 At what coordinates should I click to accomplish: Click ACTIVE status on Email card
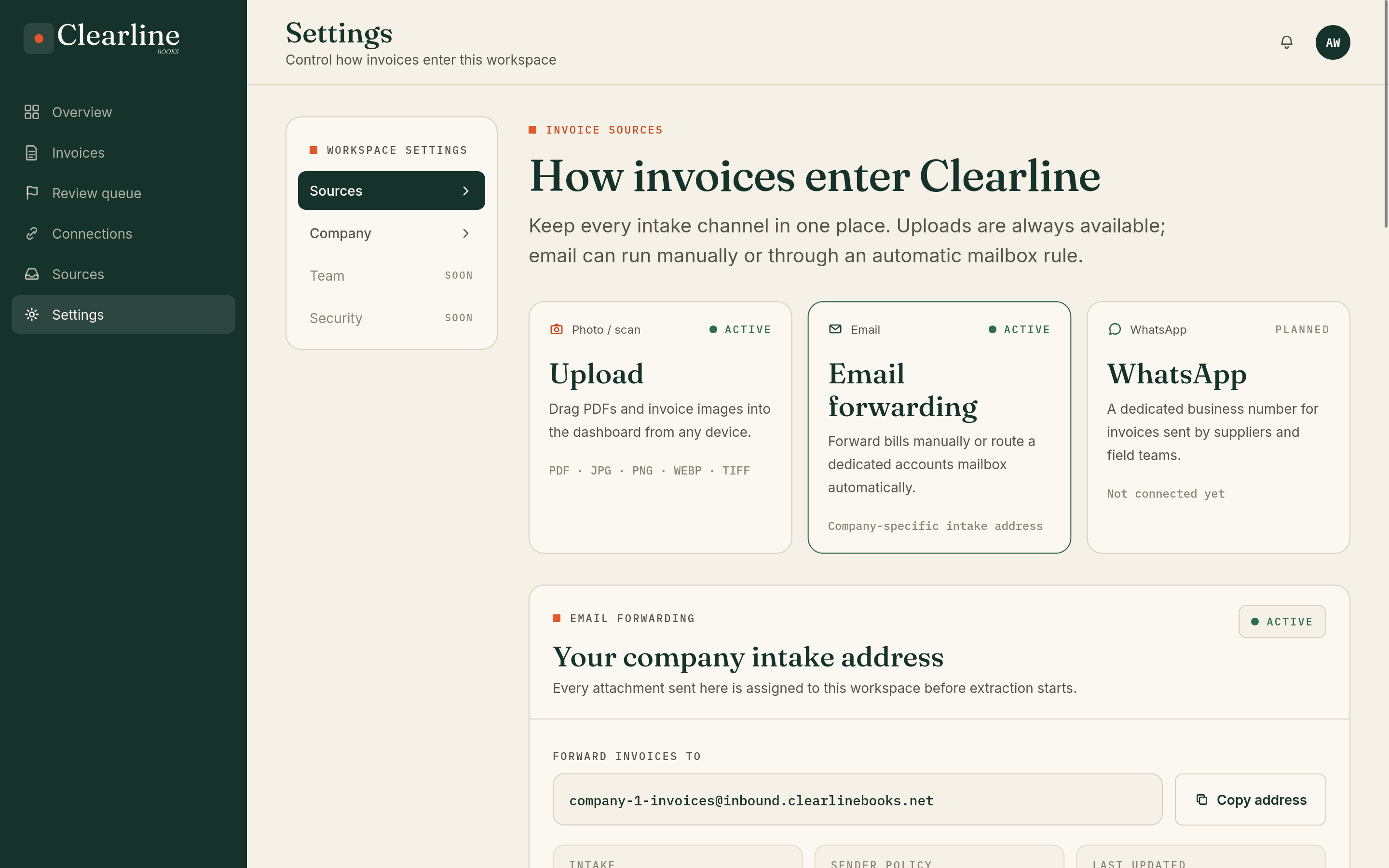[x=1020, y=329]
